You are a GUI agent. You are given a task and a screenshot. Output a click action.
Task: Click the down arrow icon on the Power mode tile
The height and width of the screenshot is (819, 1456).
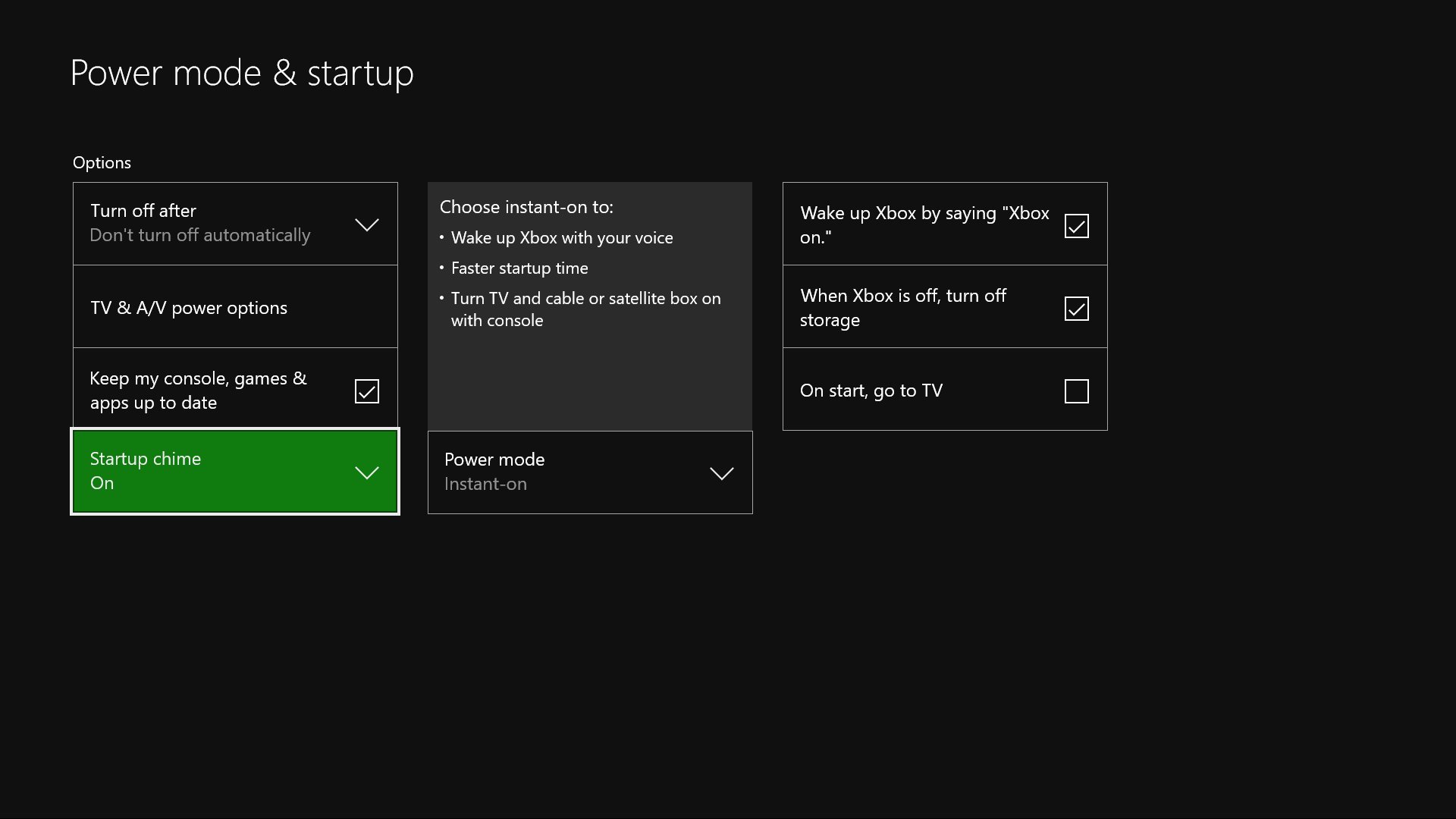pyautogui.click(x=721, y=473)
